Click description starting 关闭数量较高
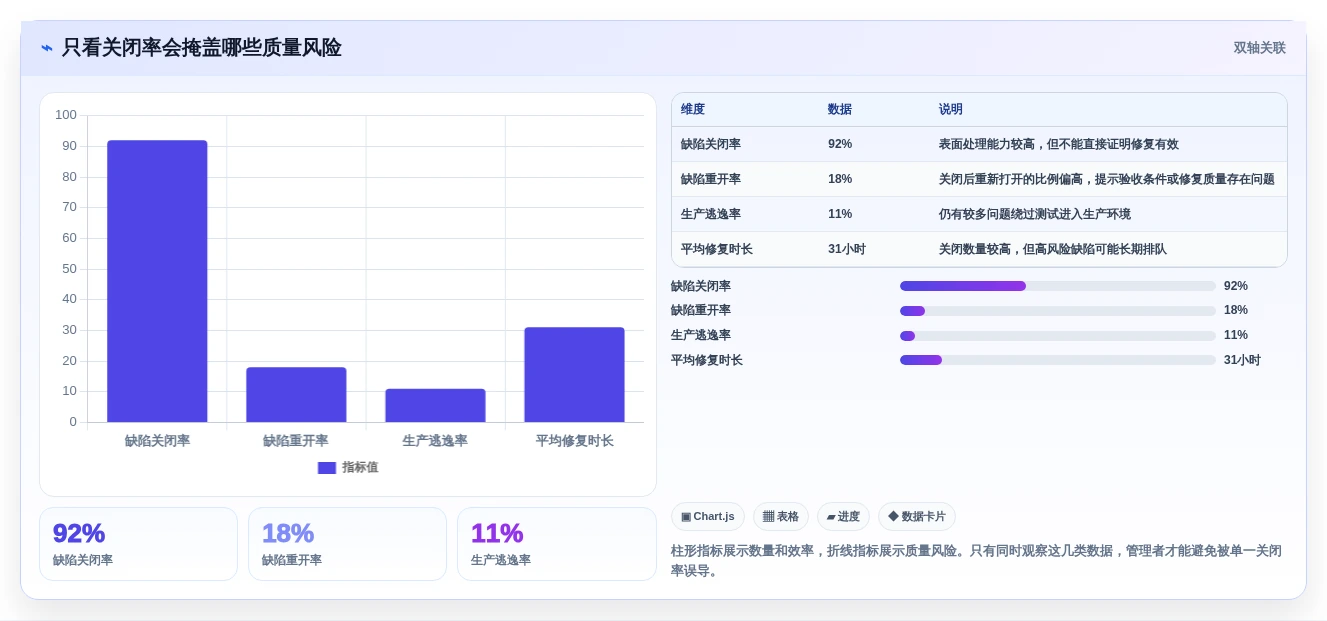The width and height of the screenshot is (1327, 621). (x=1053, y=249)
